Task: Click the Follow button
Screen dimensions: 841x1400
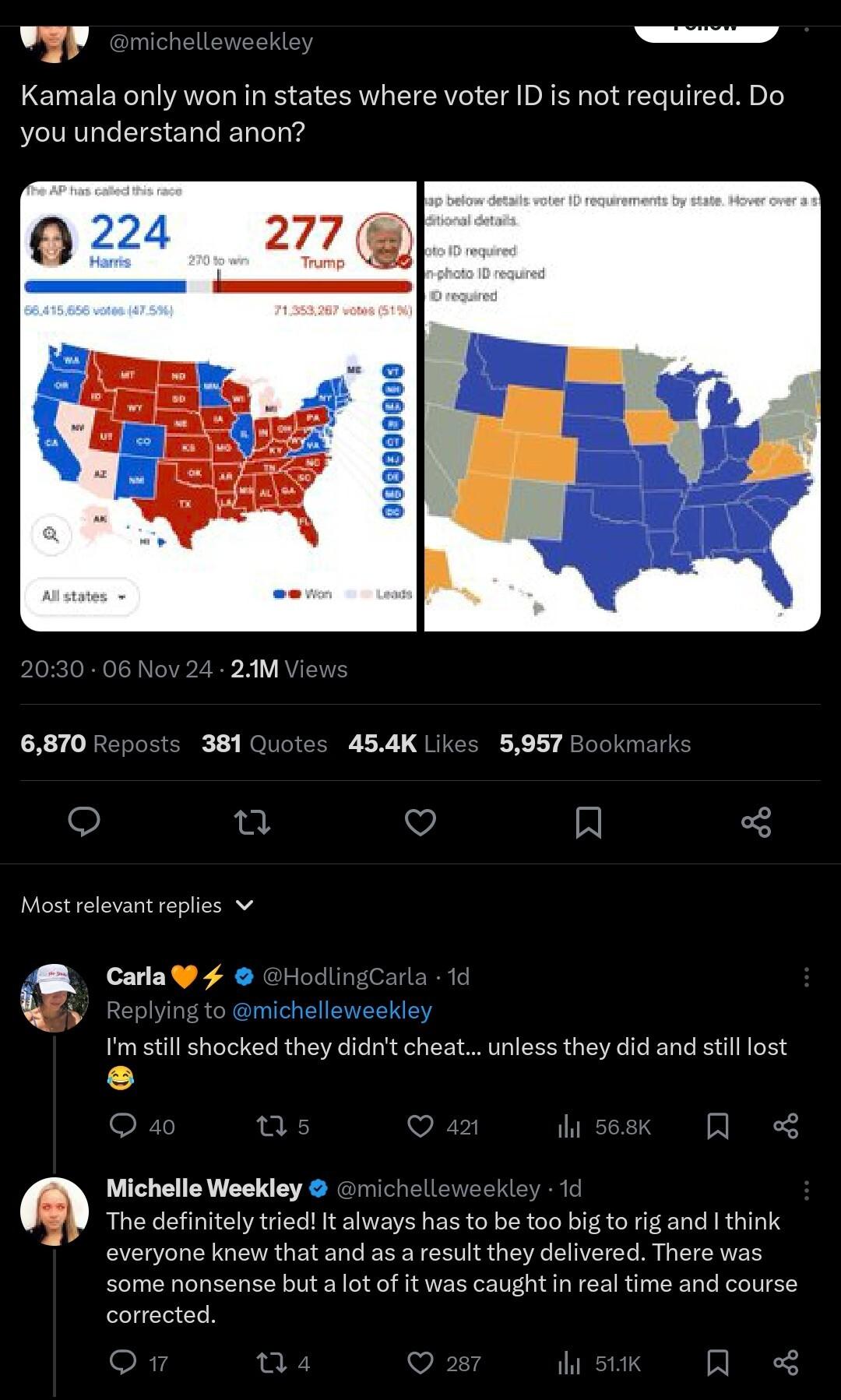Action: click(706, 30)
